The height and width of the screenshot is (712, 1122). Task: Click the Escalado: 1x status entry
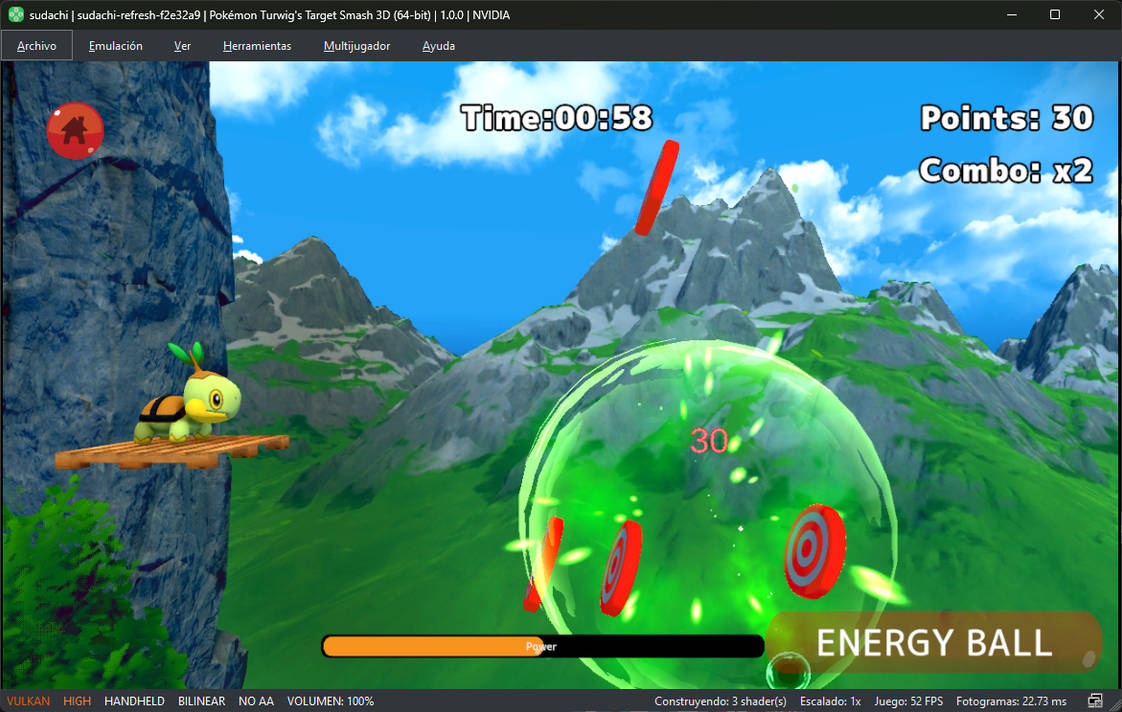tap(830, 701)
